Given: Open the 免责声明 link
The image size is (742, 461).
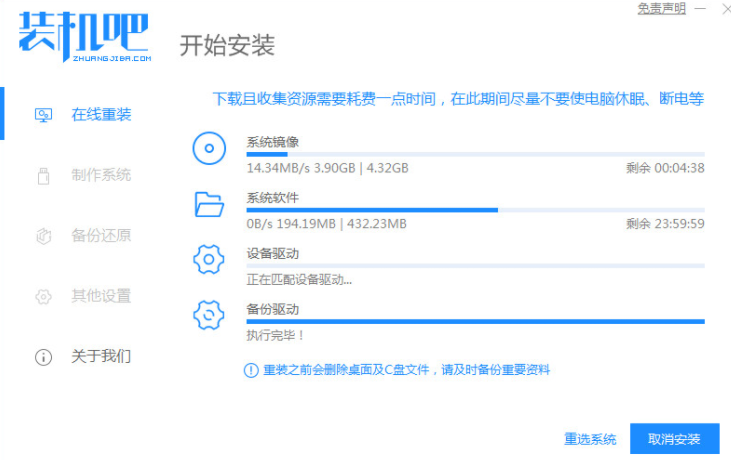Looking at the screenshot, I should 662,9.
